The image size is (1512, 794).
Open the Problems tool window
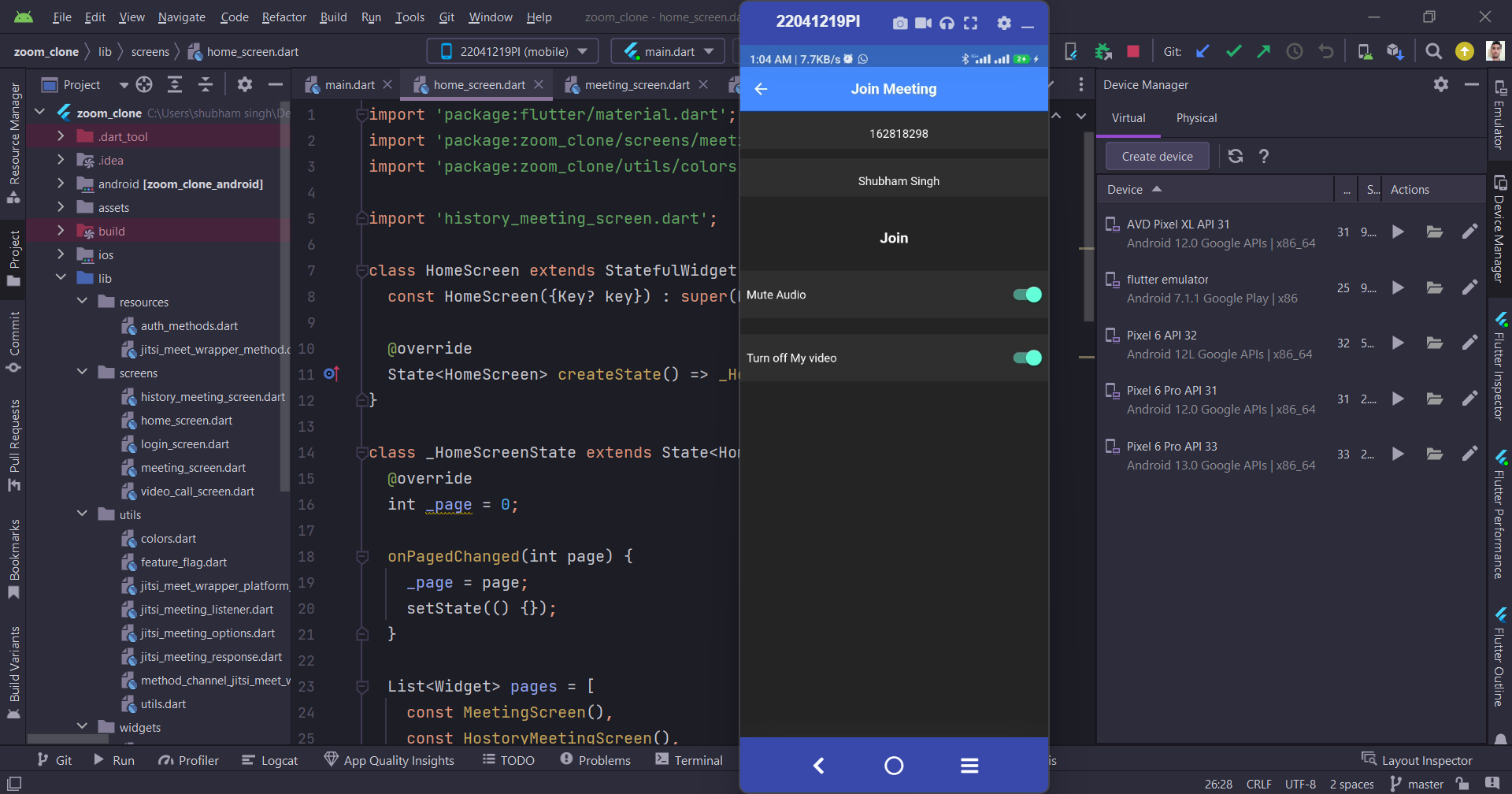pyautogui.click(x=595, y=760)
